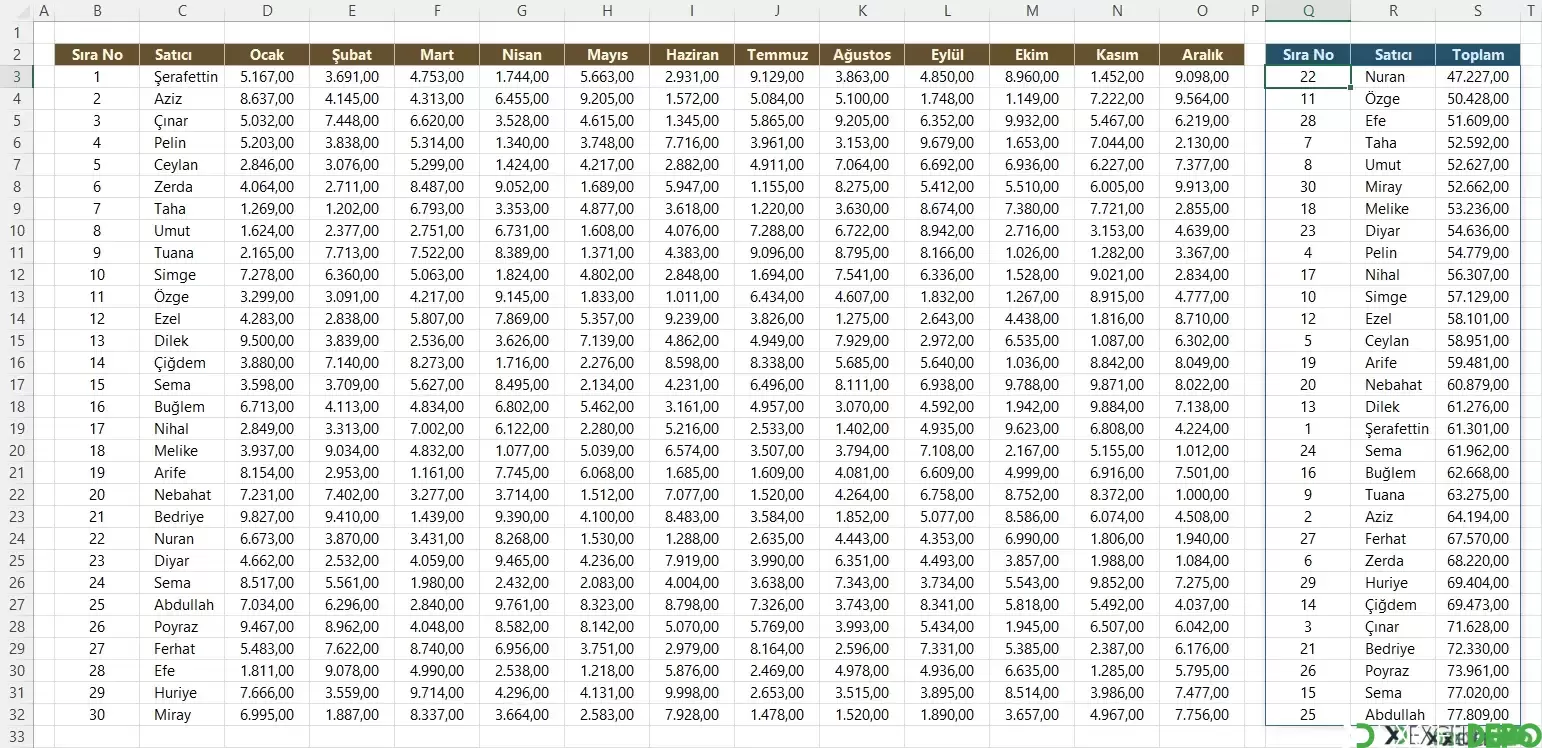Image resolution: width=1542 pixels, height=748 pixels.
Task: Select the row 15 header
Action: (x=16, y=341)
